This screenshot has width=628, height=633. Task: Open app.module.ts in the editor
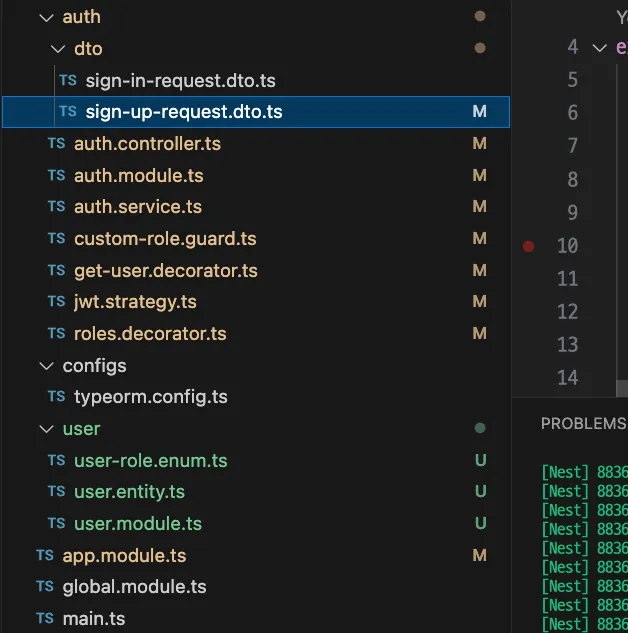pos(124,555)
